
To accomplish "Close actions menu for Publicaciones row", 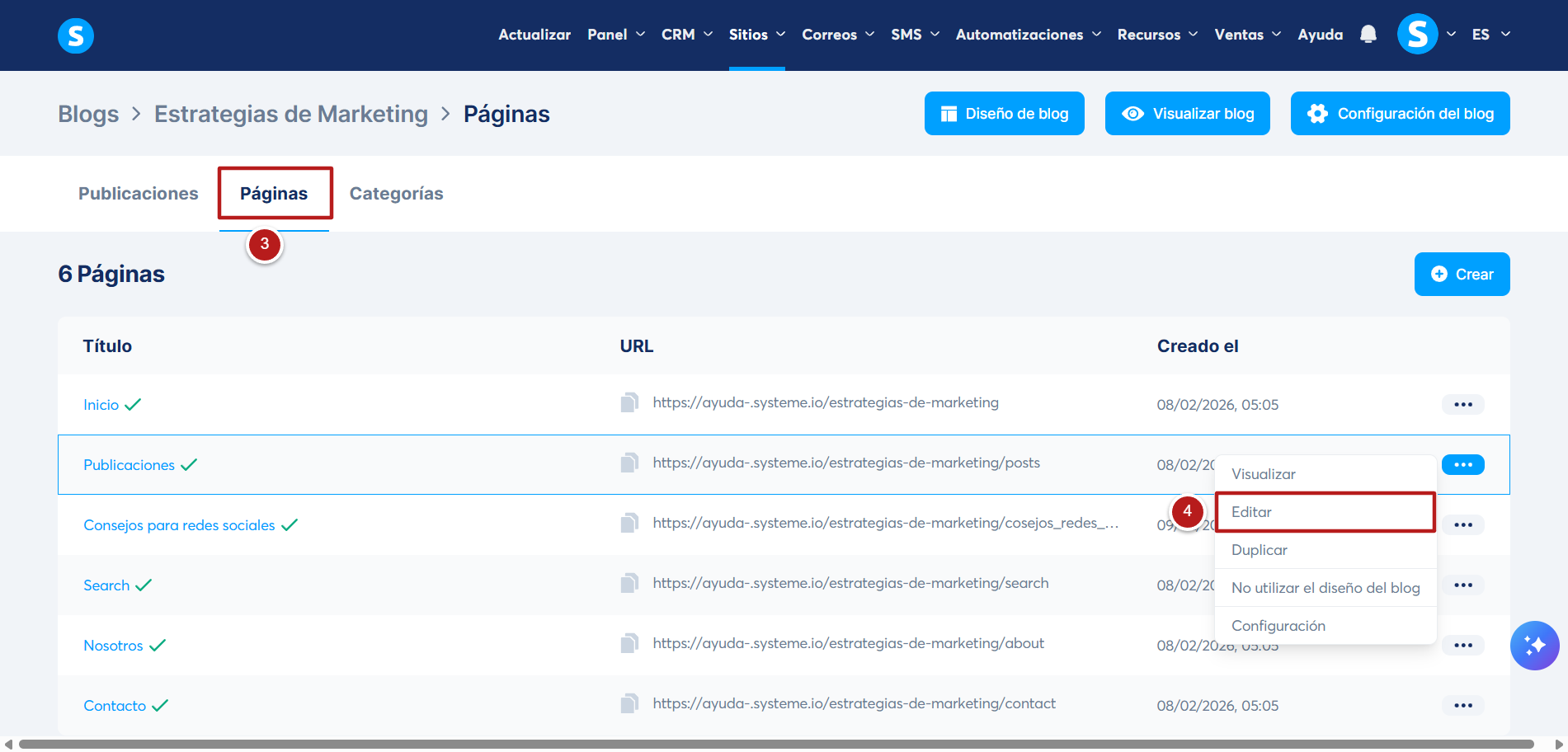I will [1463, 465].
